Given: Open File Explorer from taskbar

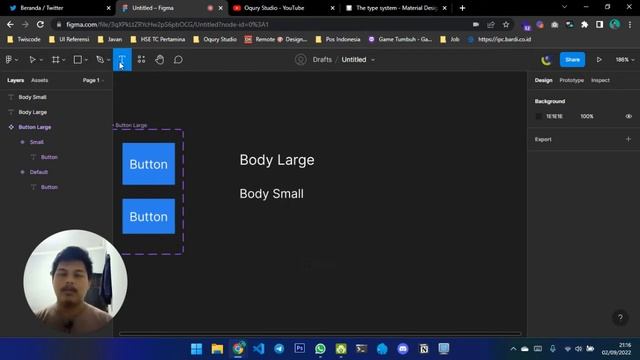Looking at the screenshot, I should 217,349.
